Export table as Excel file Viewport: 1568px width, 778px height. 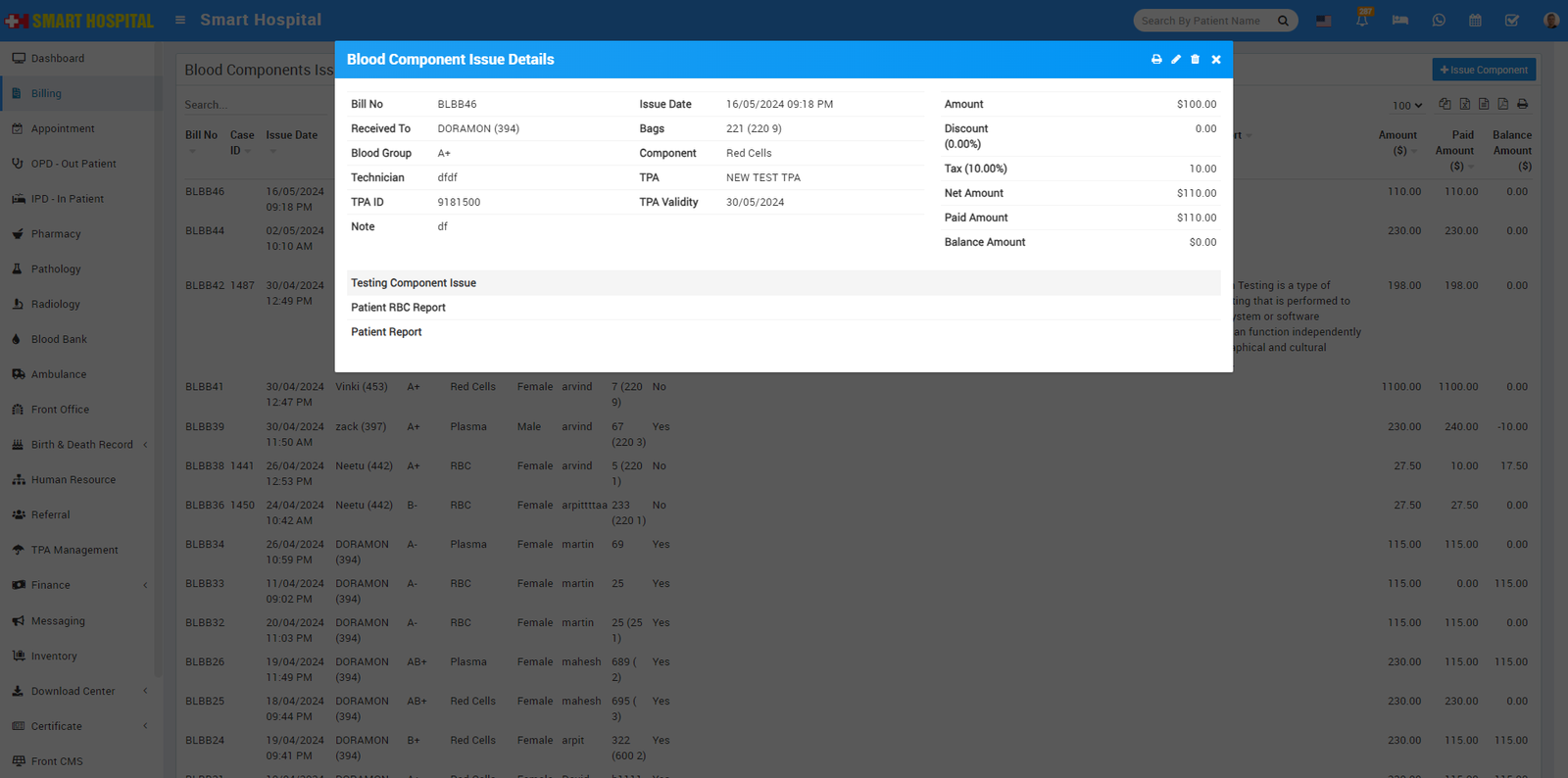coord(1464,104)
